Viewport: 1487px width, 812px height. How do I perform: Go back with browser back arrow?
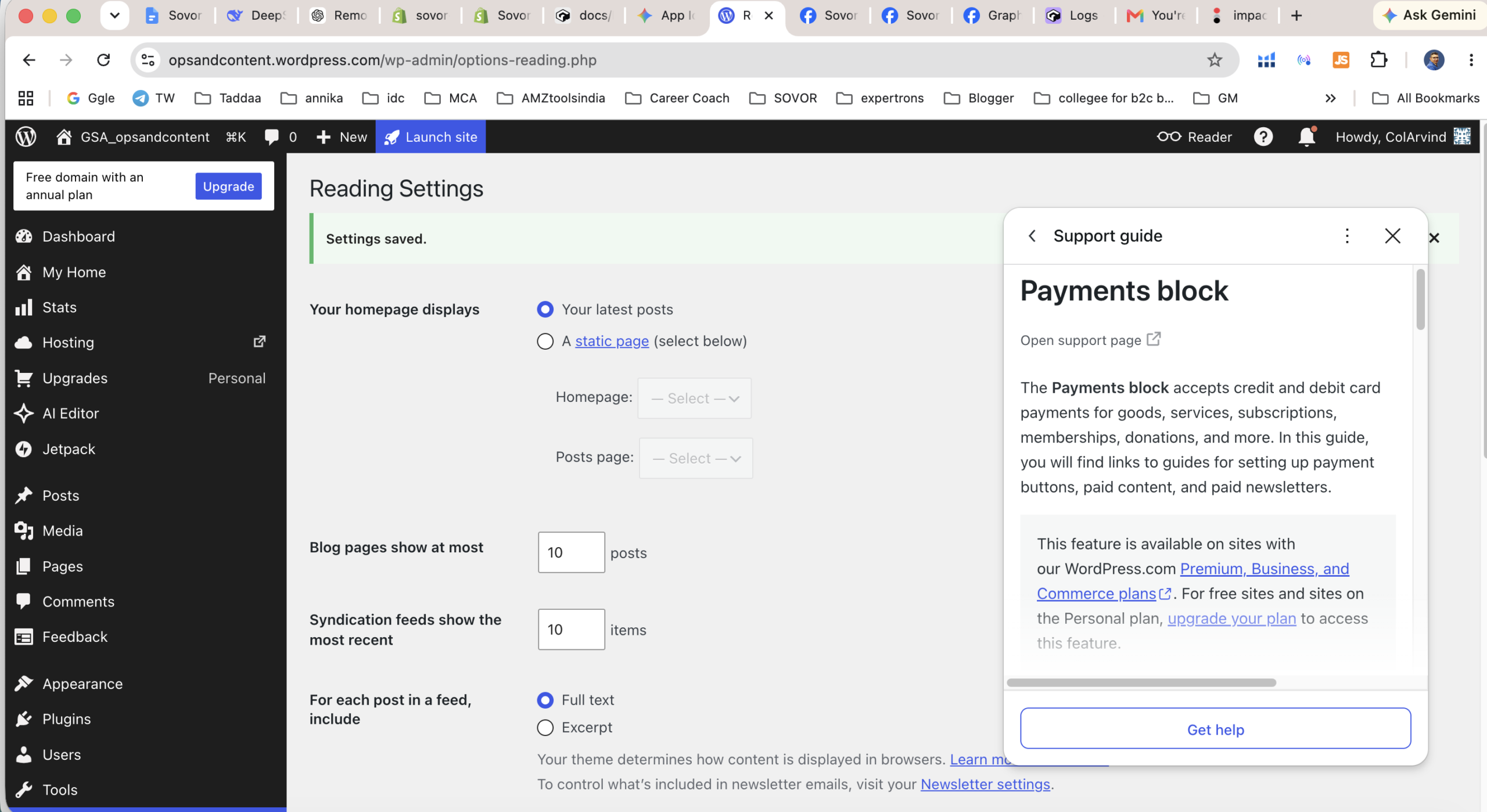click(28, 60)
